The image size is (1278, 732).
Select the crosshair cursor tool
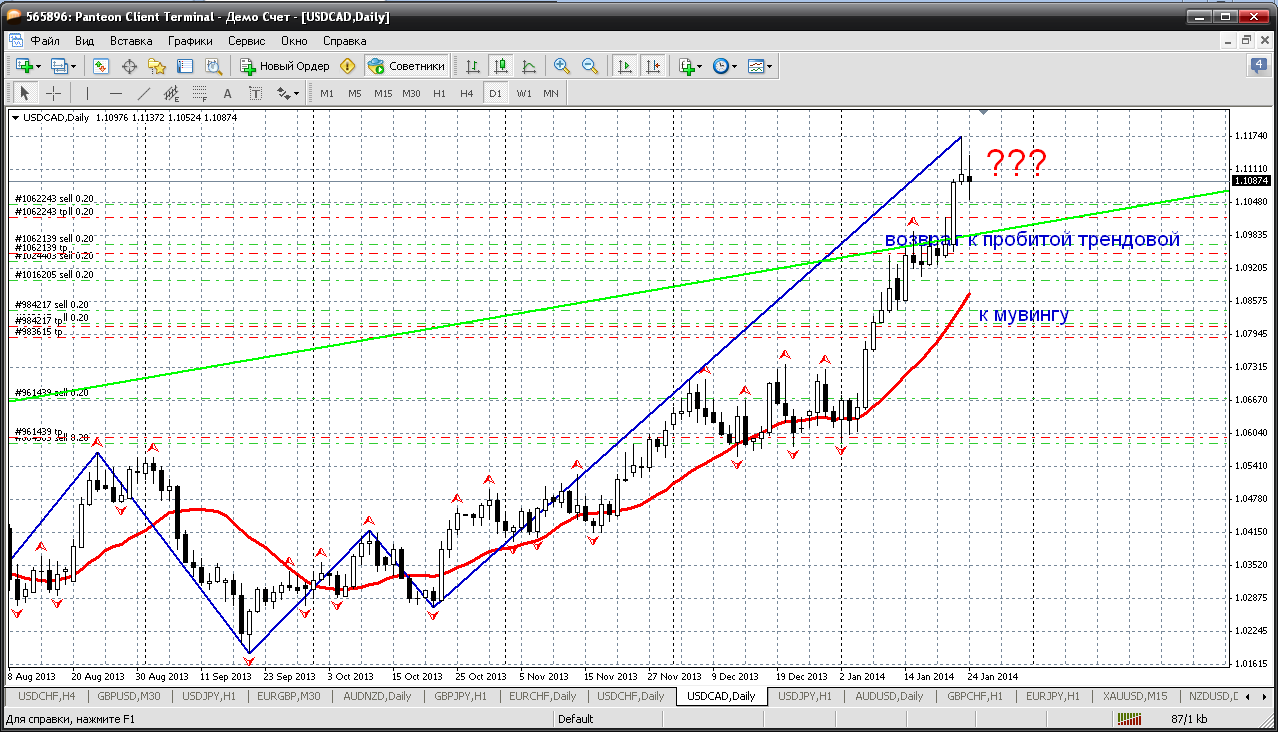point(53,93)
